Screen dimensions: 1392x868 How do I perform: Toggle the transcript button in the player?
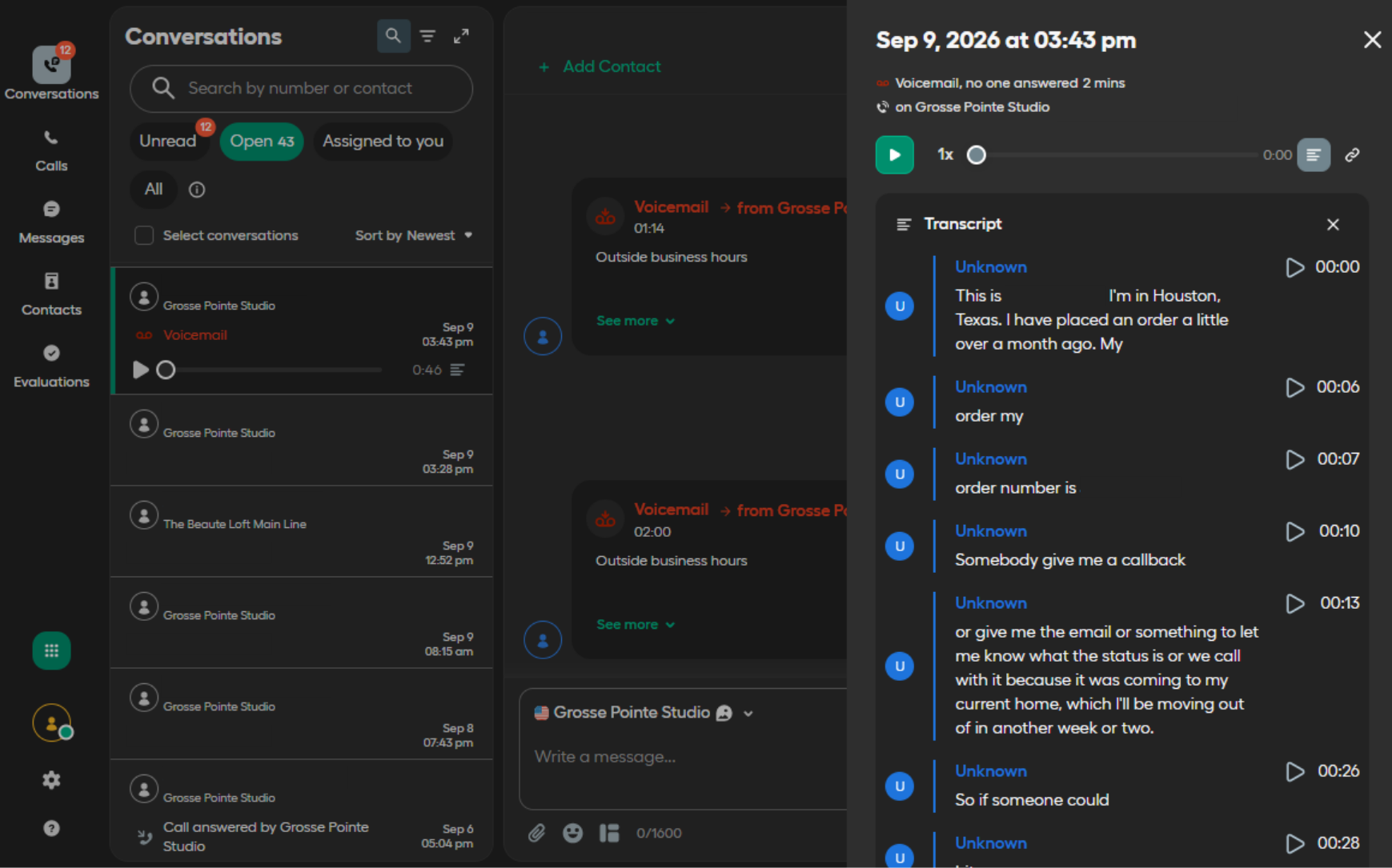click(x=1314, y=155)
